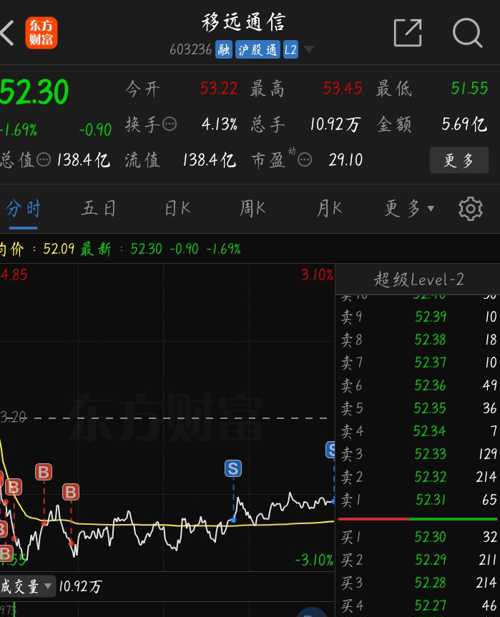
Task: Open chart settings gear icon
Action: pyautogui.click(x=470, y=209)
